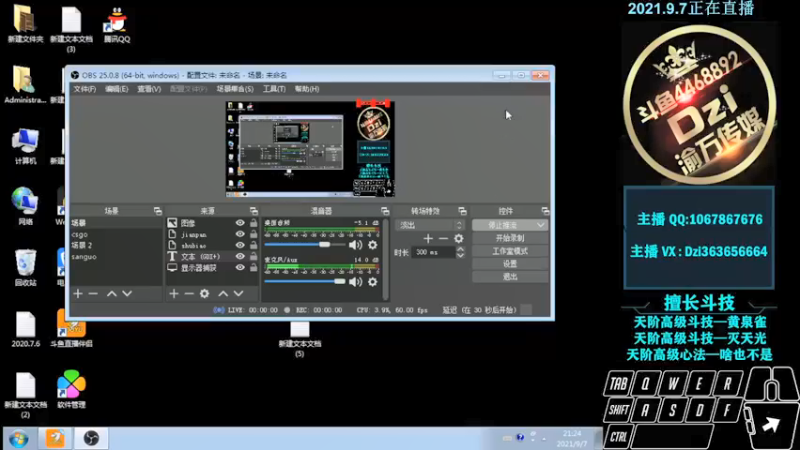Pop out the 控件 dock panel
This screenshot has width=800, height=450.
(545, 211)
